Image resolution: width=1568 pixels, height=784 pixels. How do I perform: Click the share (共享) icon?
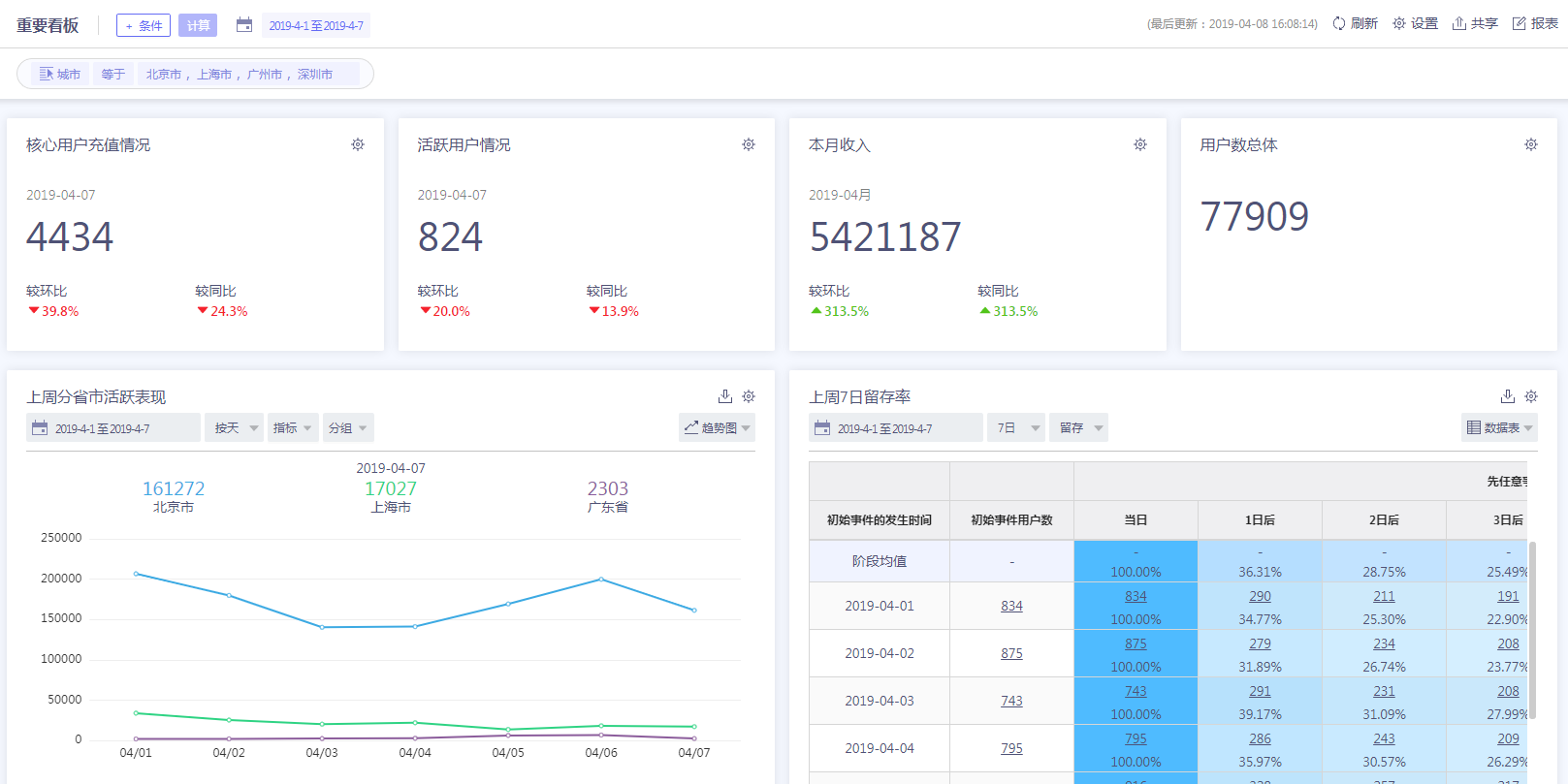(1458, 24)
